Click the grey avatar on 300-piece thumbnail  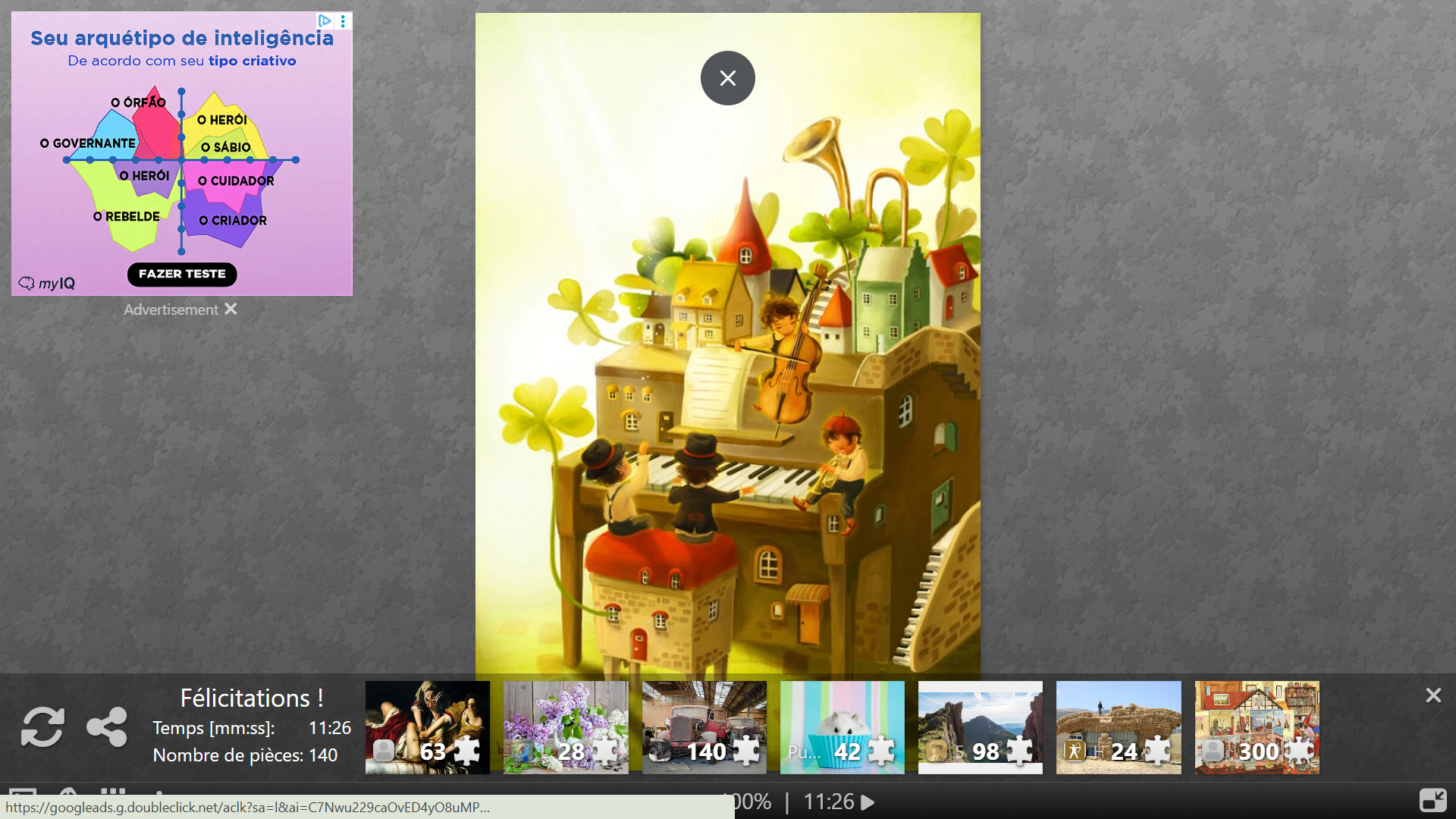pos(1213,751)
